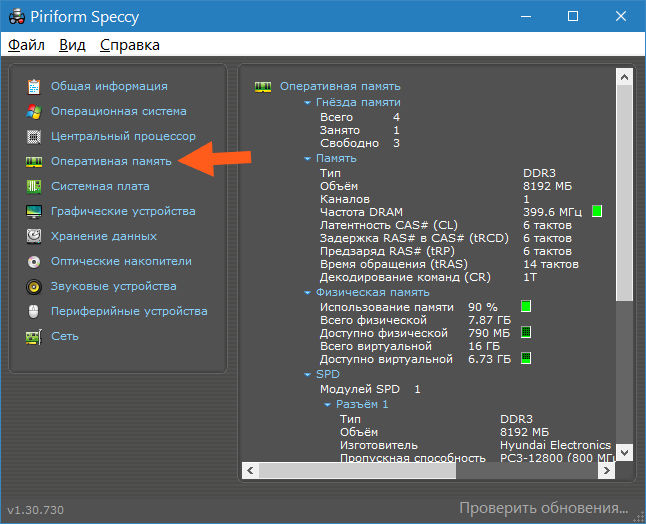The image size is (646, 524).
Task: Select the Свободно slots row
Action: pyautogui.click(x=360, y=143)
